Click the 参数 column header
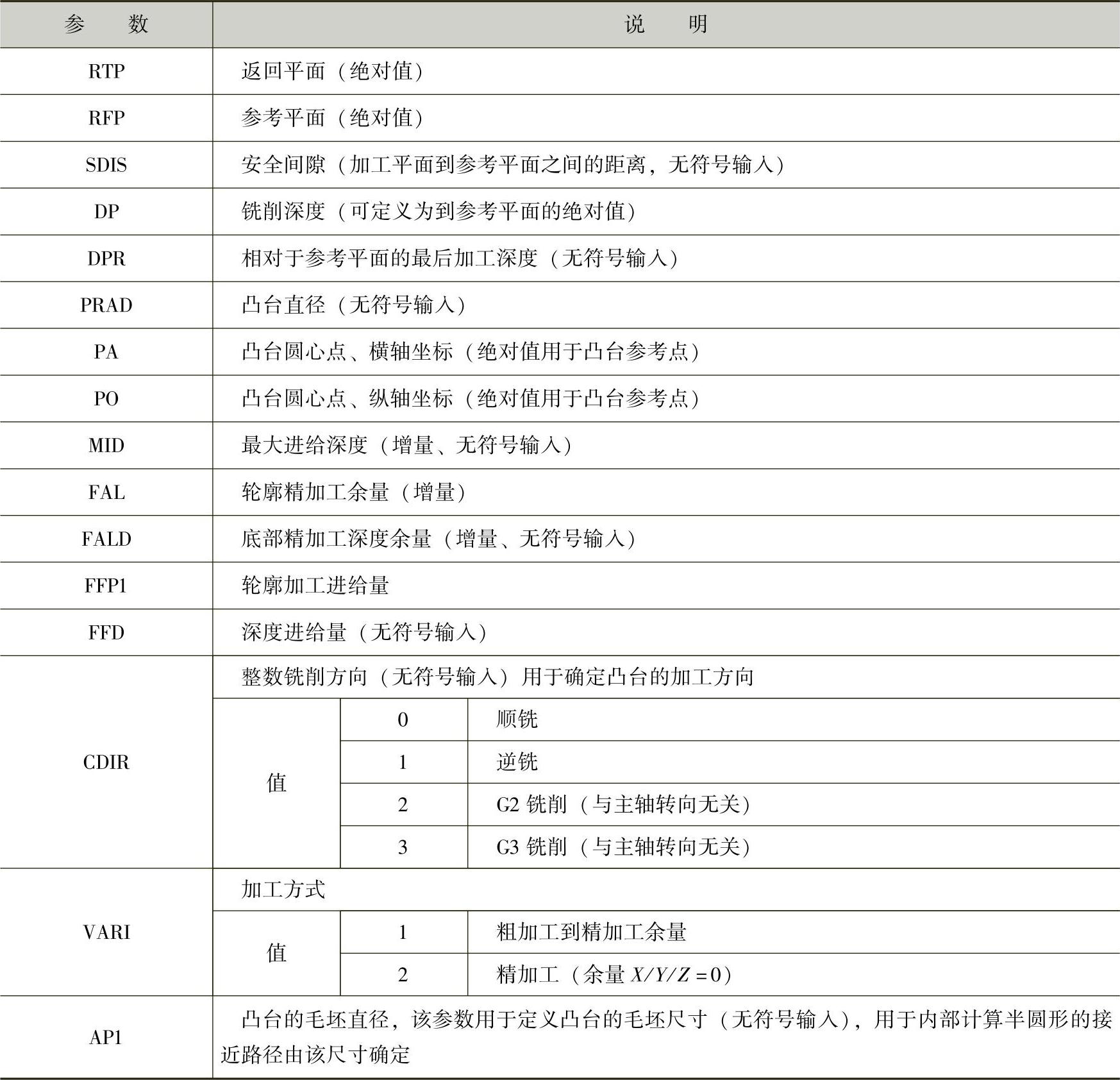This screenshot has height=1080, width=1120. pyautogui.click(x=106, y=24)
